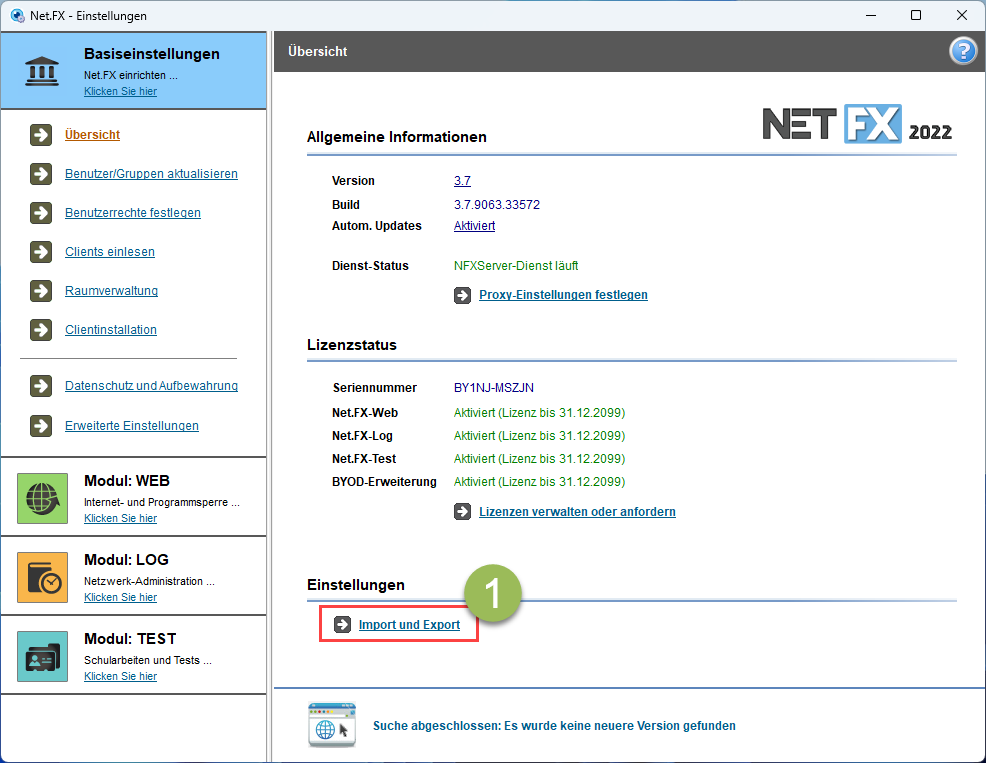Image resolution: width=986 pixels, height=763 pixels.
Task: Click the arrow icon beside Übersicht
Action: pyautogui.click(x=41, y=135)
